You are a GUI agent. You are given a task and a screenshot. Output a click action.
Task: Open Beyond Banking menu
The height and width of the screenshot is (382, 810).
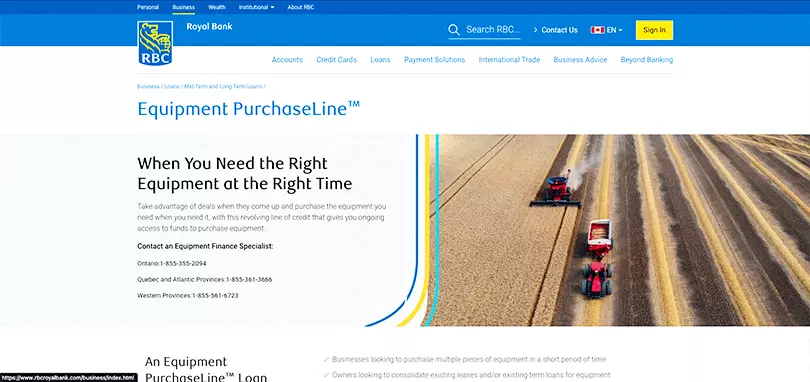coord(647,59)
